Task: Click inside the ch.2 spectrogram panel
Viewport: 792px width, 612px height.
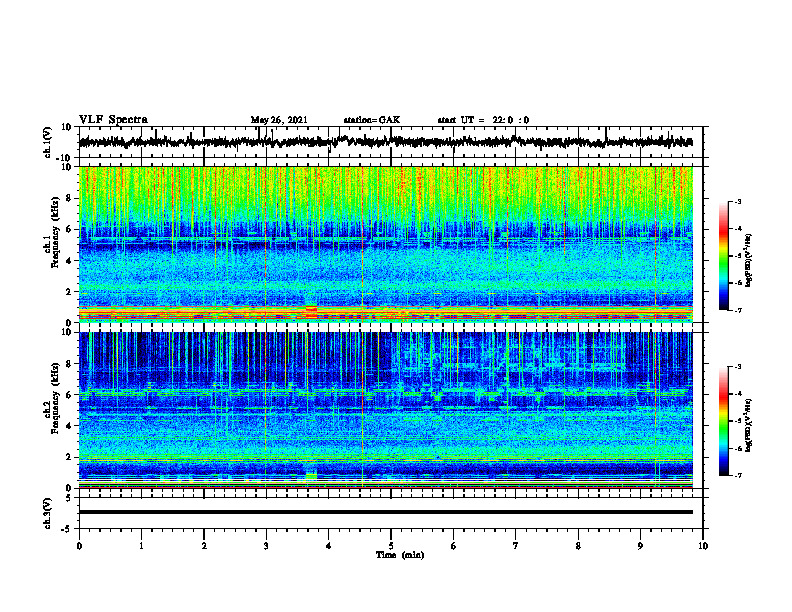Action: pos(386,410)
